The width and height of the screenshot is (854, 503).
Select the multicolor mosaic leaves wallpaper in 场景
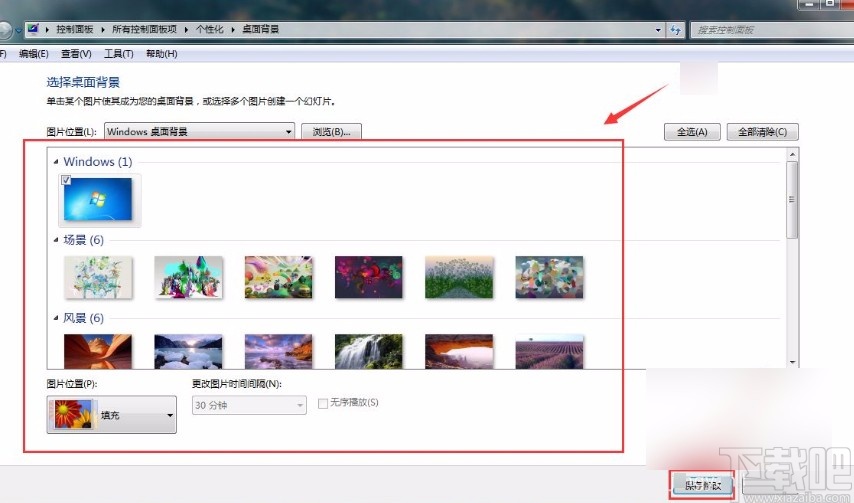point(550,277)
